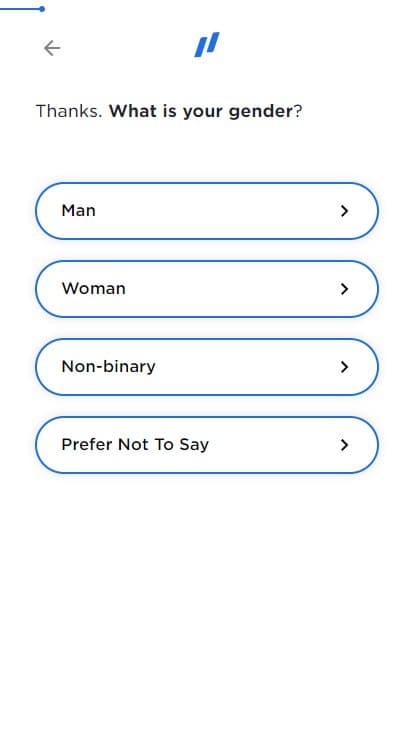Click the blue progress line at top
The height and width of the screenshot is (736, 414).
[20, 9]
